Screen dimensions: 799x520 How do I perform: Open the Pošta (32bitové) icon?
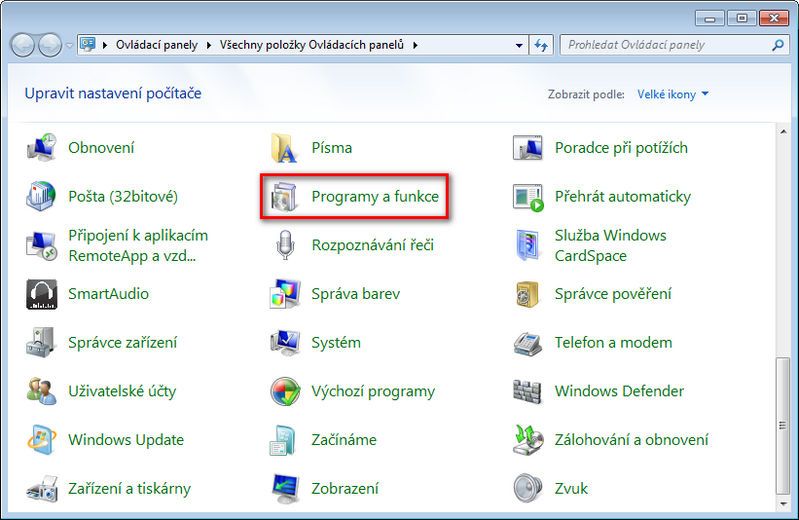[41, 196]
